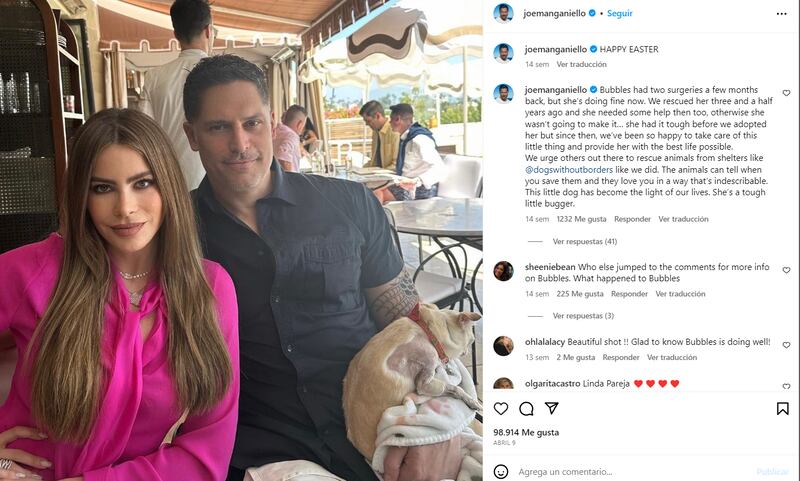800x481 pixels.
Task: Like the post with the heart icon
Action: click(x=501, y=408)
